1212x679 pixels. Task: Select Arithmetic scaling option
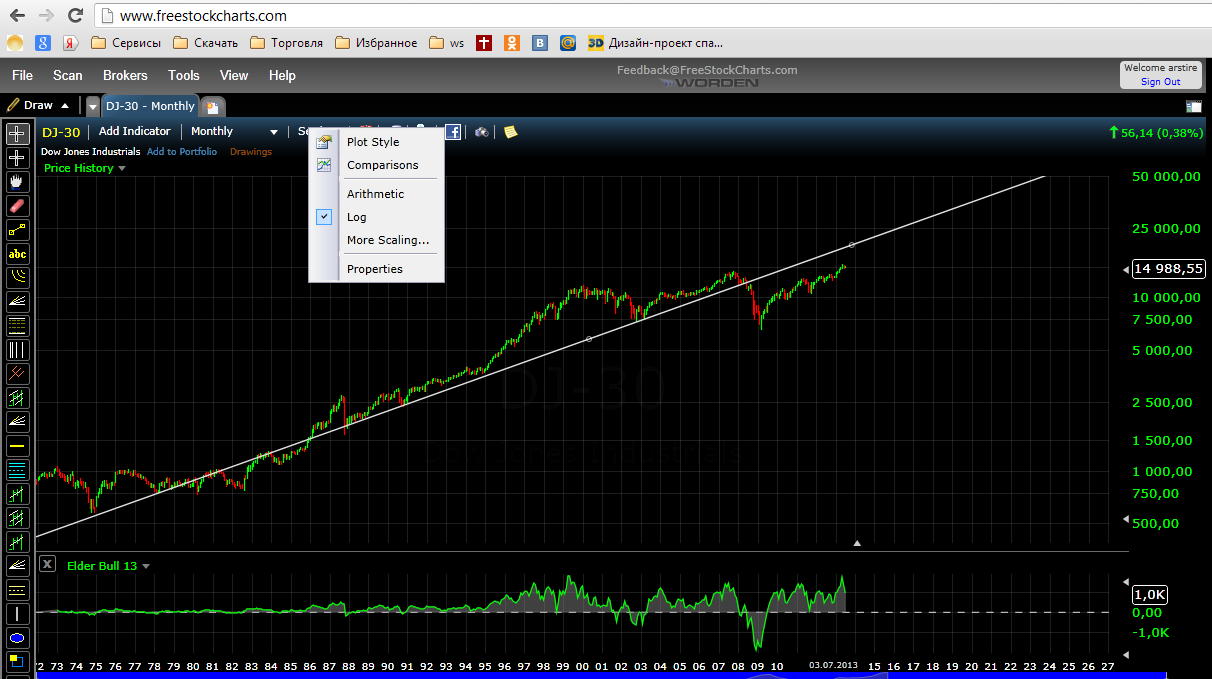click(376, 194)
